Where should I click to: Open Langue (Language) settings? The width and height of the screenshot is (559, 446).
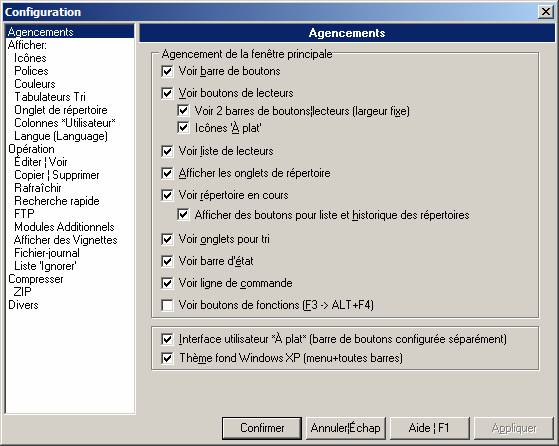[x=61, y=136]
